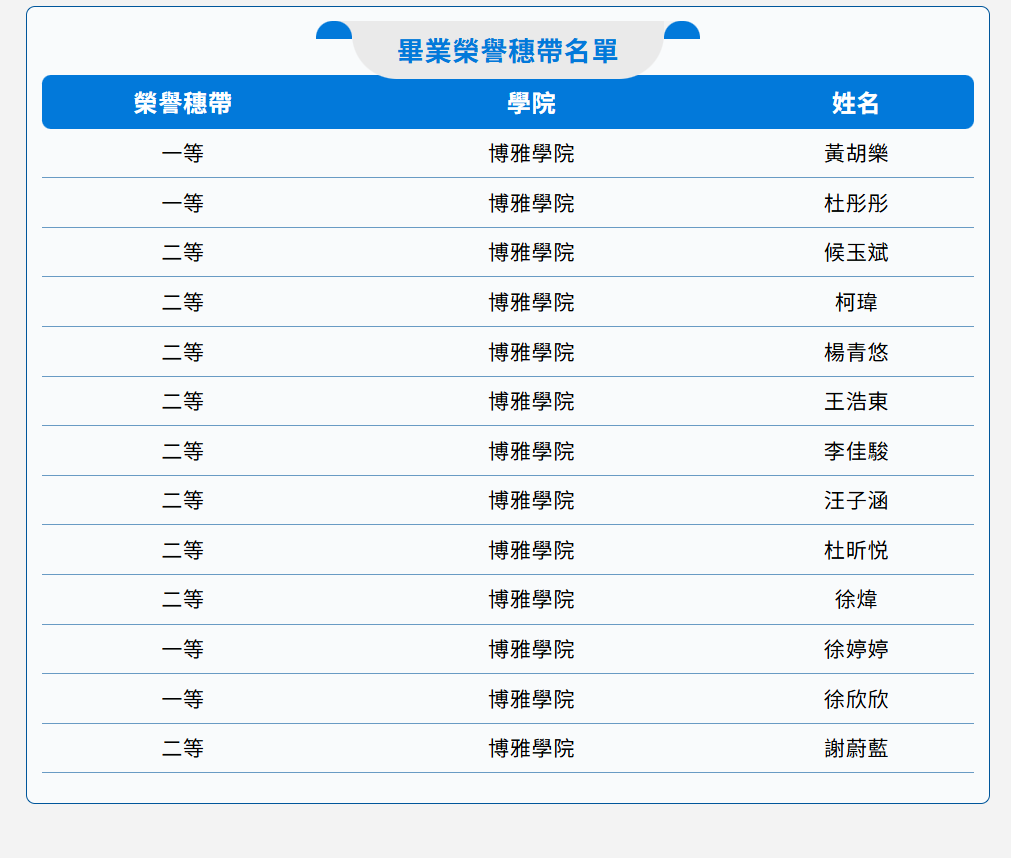
Task: Click the name 柯瑋
Action: point(856,302)
